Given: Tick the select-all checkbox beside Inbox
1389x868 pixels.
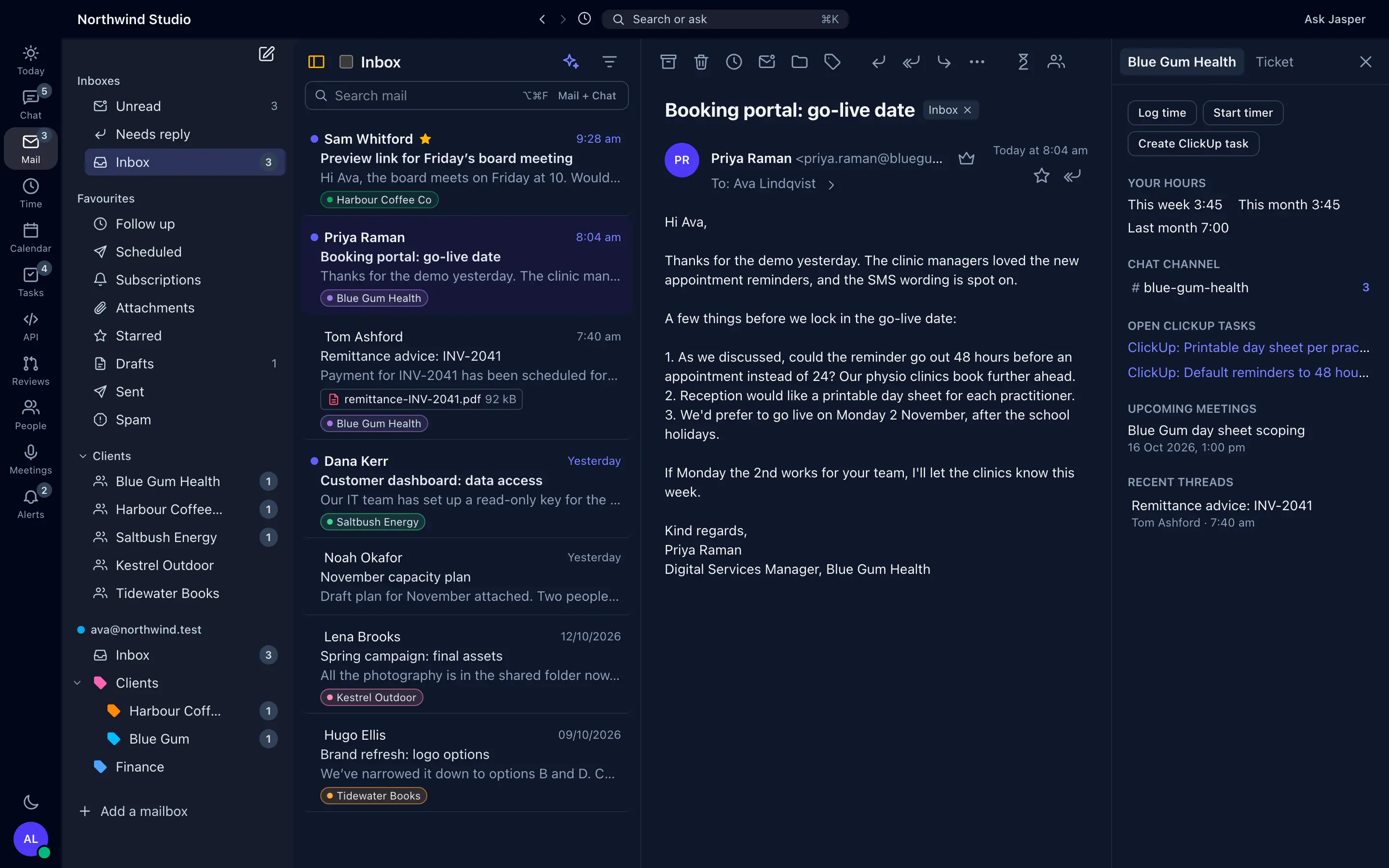Looking at the screenshot, I should (x=346, y=61).
